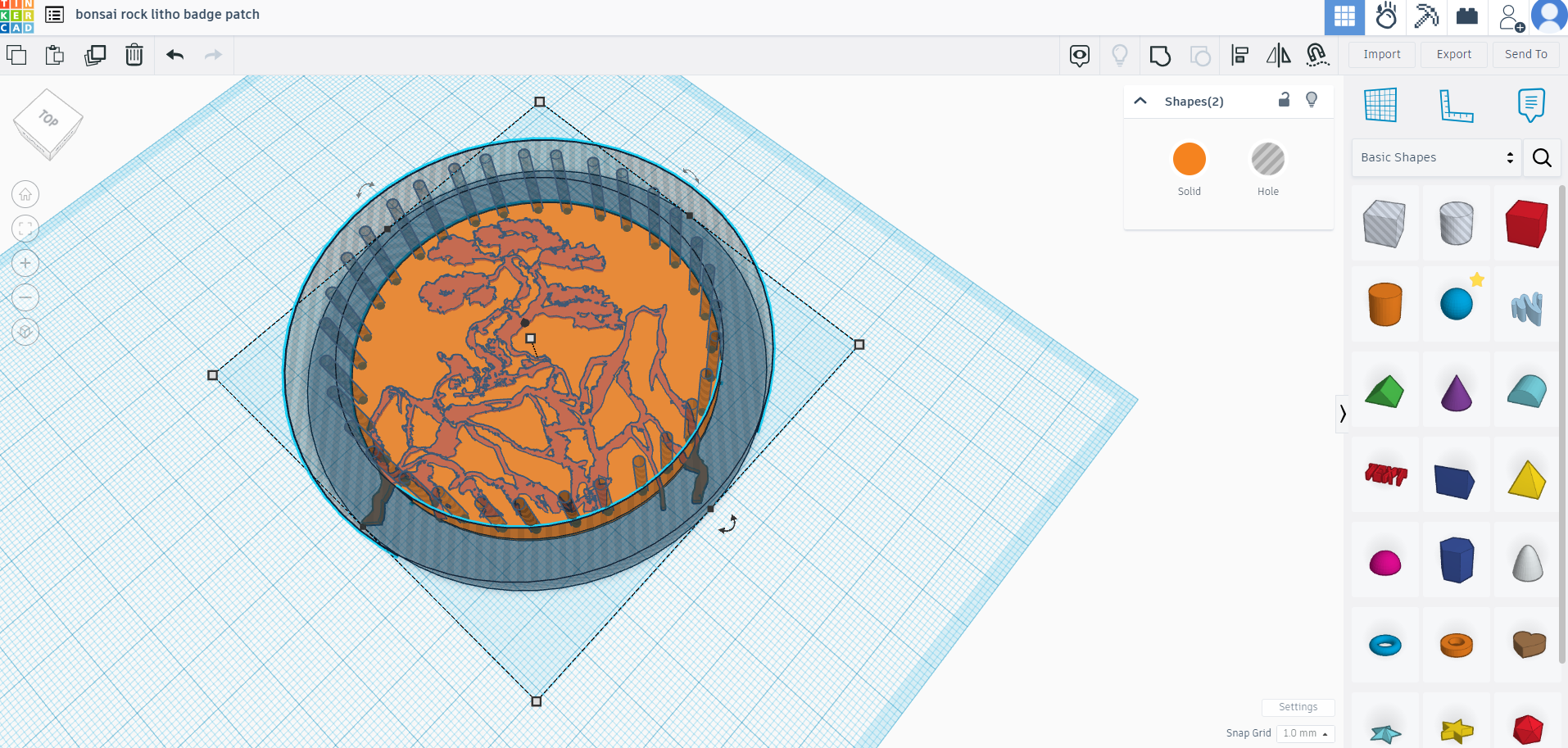Image resolution: width=1568 pixels, height=748 pixels.
Task: Collapse the Shapes(2) panel
Action: pyautogui.click(x=1140, y=100)
